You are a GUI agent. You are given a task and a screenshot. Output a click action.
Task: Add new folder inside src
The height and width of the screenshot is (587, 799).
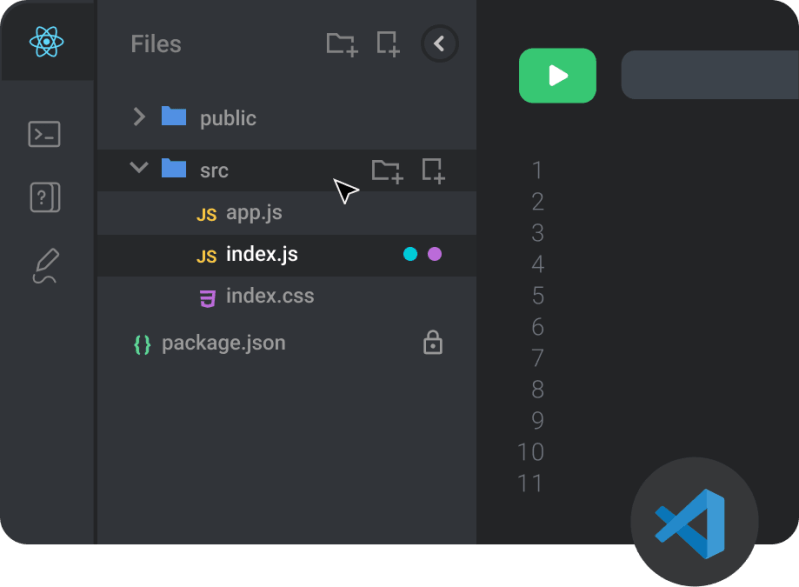(x=387, y=171)
